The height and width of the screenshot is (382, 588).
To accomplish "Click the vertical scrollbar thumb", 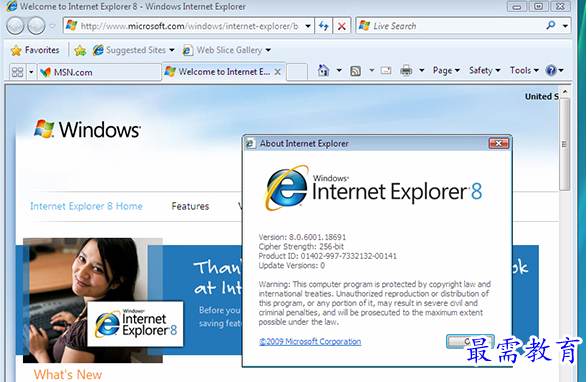I will tap(564, 144).
